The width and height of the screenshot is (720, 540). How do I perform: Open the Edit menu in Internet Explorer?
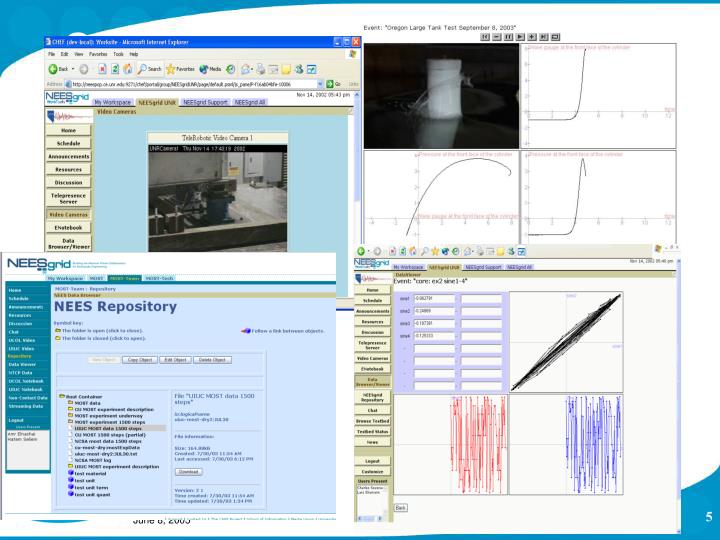point(64,54)
